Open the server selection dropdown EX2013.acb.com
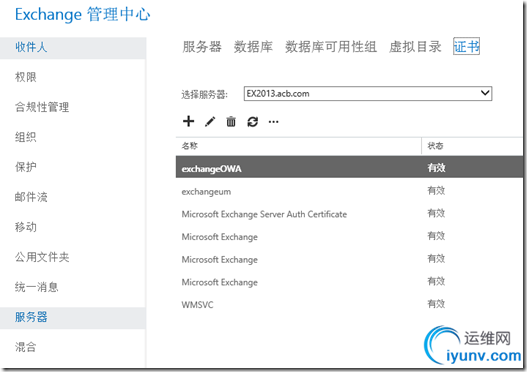527x372 pixels. (368, 93)
